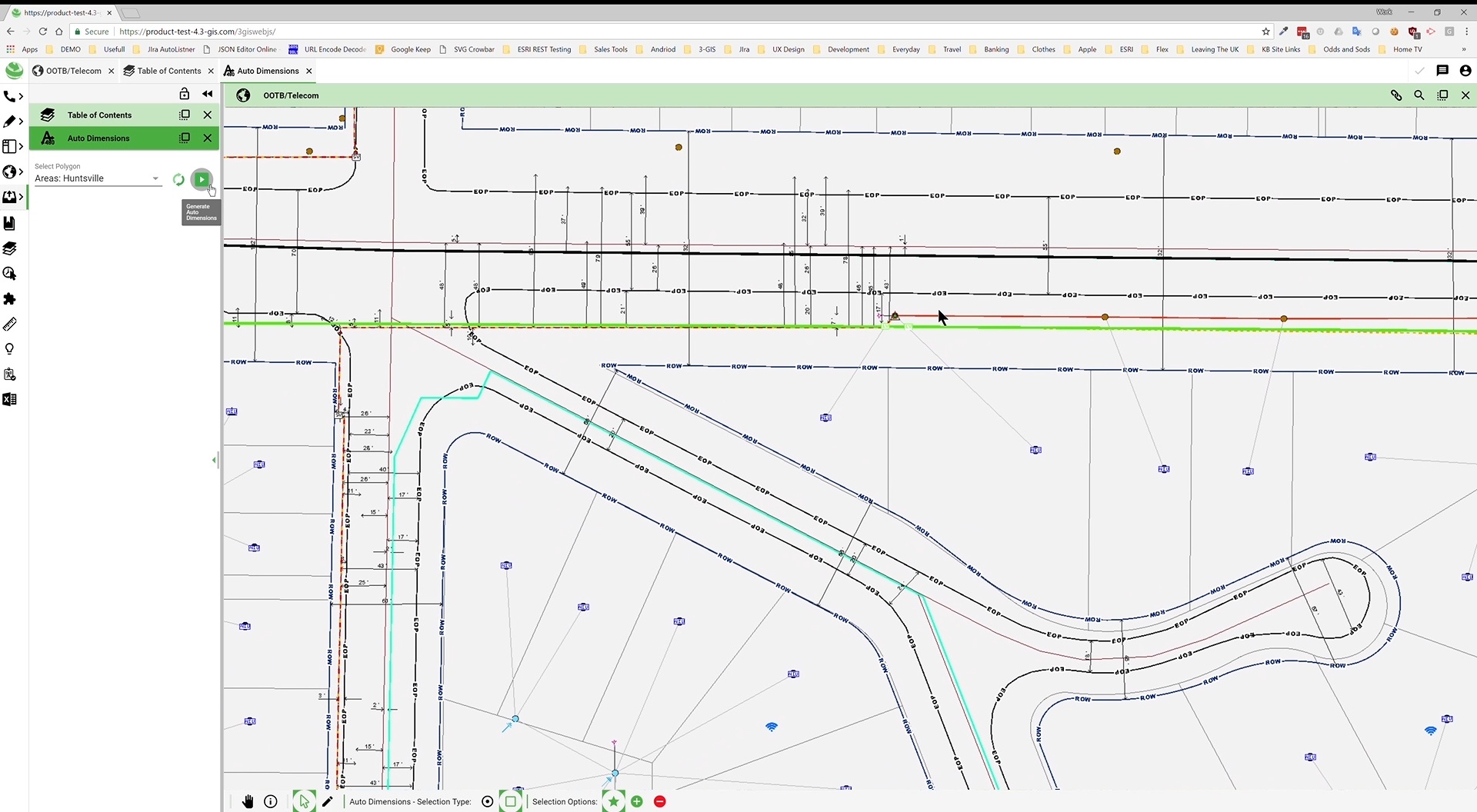Image resolution: width=1477 pixels, height=812 pixels.
Task: Open the Areas: Huntsville polygon dropdown
Action: click(x=98, y=178)
